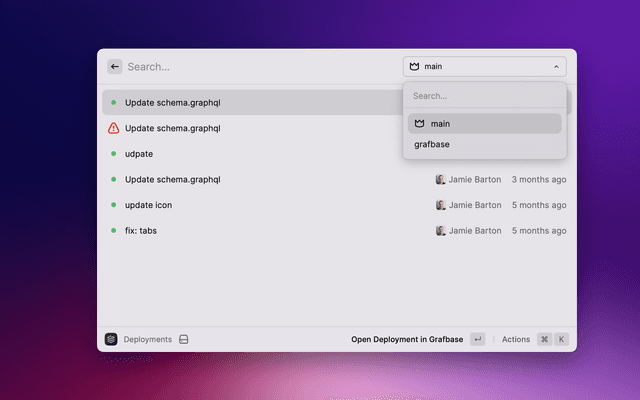Click the branch icon in main dropdown field
This screenshot has width=640, height=400.
point(414,67)
